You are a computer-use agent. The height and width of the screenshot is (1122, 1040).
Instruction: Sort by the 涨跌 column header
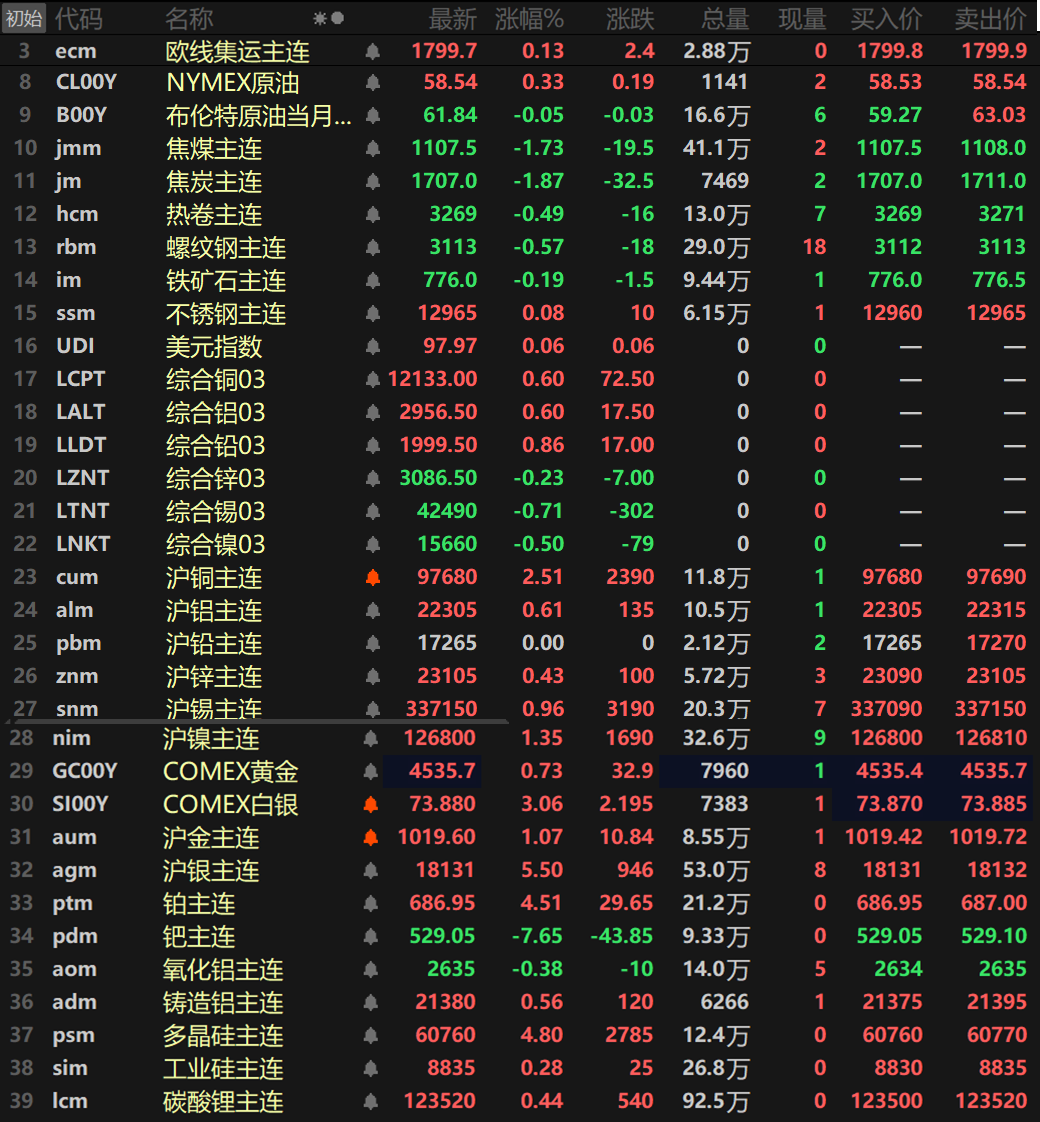(x=630, y=19)
